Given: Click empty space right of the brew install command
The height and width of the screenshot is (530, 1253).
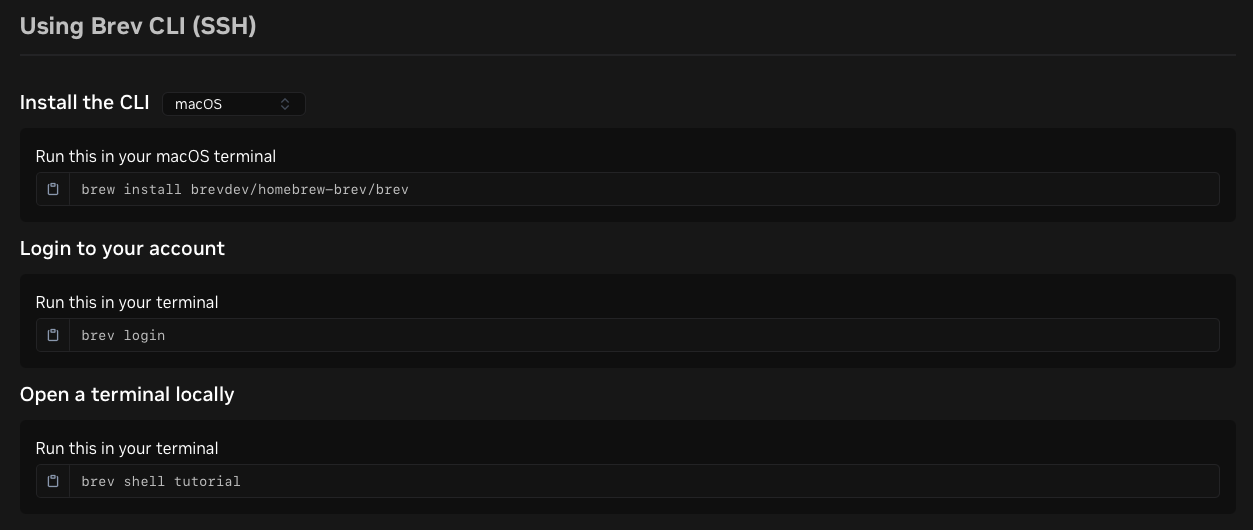Looking at the screenshot, I should pos(800,189).
